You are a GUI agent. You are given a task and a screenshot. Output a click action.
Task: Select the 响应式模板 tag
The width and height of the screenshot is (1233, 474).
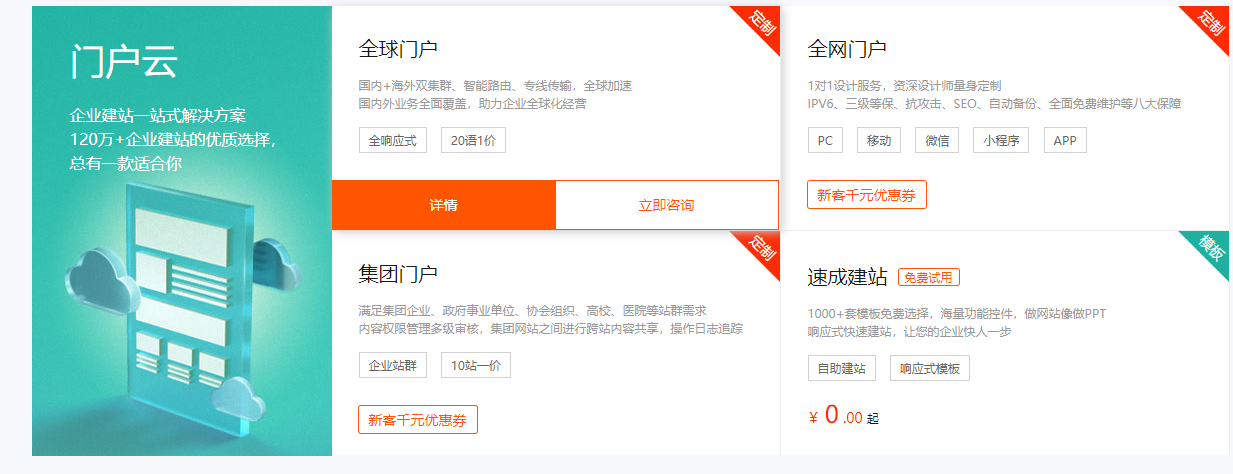[x=930, y=368]
